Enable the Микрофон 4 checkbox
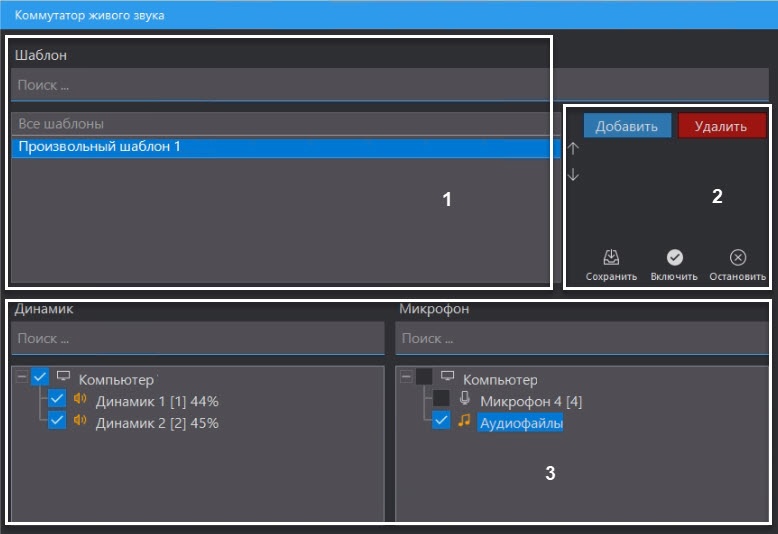778x534 pixels. [441, 400]
